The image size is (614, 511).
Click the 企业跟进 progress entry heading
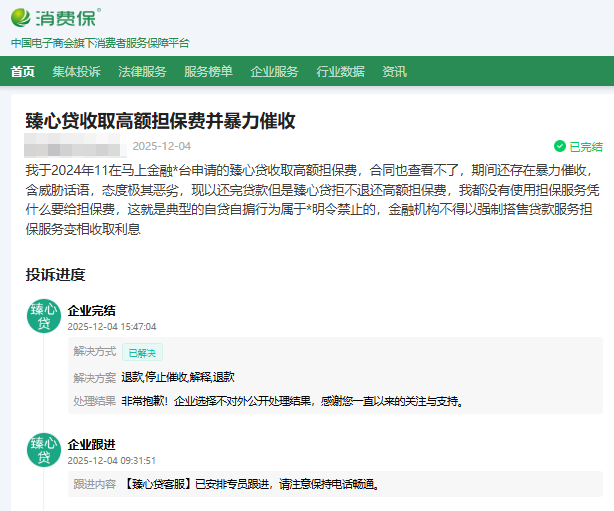(x=91, y=444)
